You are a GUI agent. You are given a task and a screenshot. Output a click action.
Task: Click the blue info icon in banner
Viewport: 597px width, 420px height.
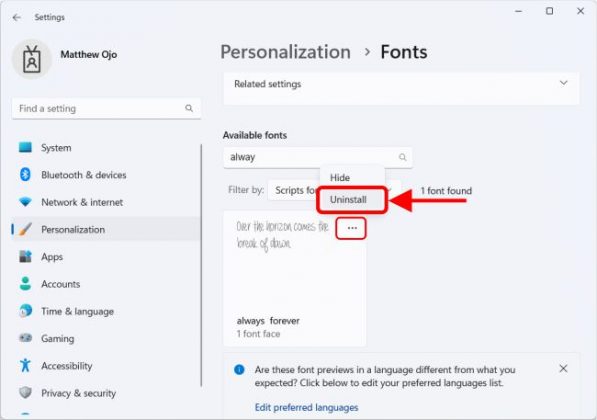239,369
